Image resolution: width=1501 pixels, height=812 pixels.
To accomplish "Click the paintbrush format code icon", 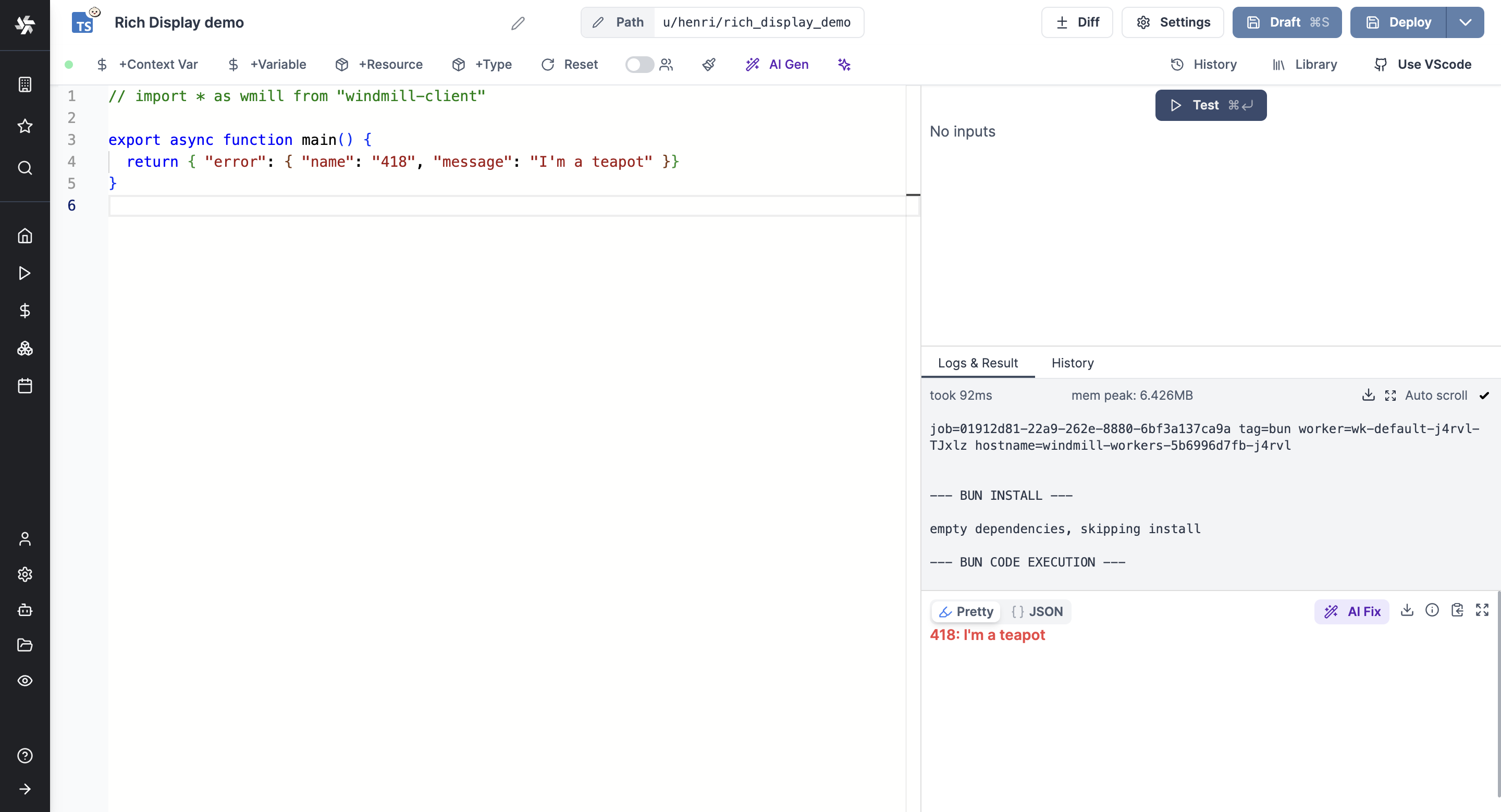I will 709,65.
